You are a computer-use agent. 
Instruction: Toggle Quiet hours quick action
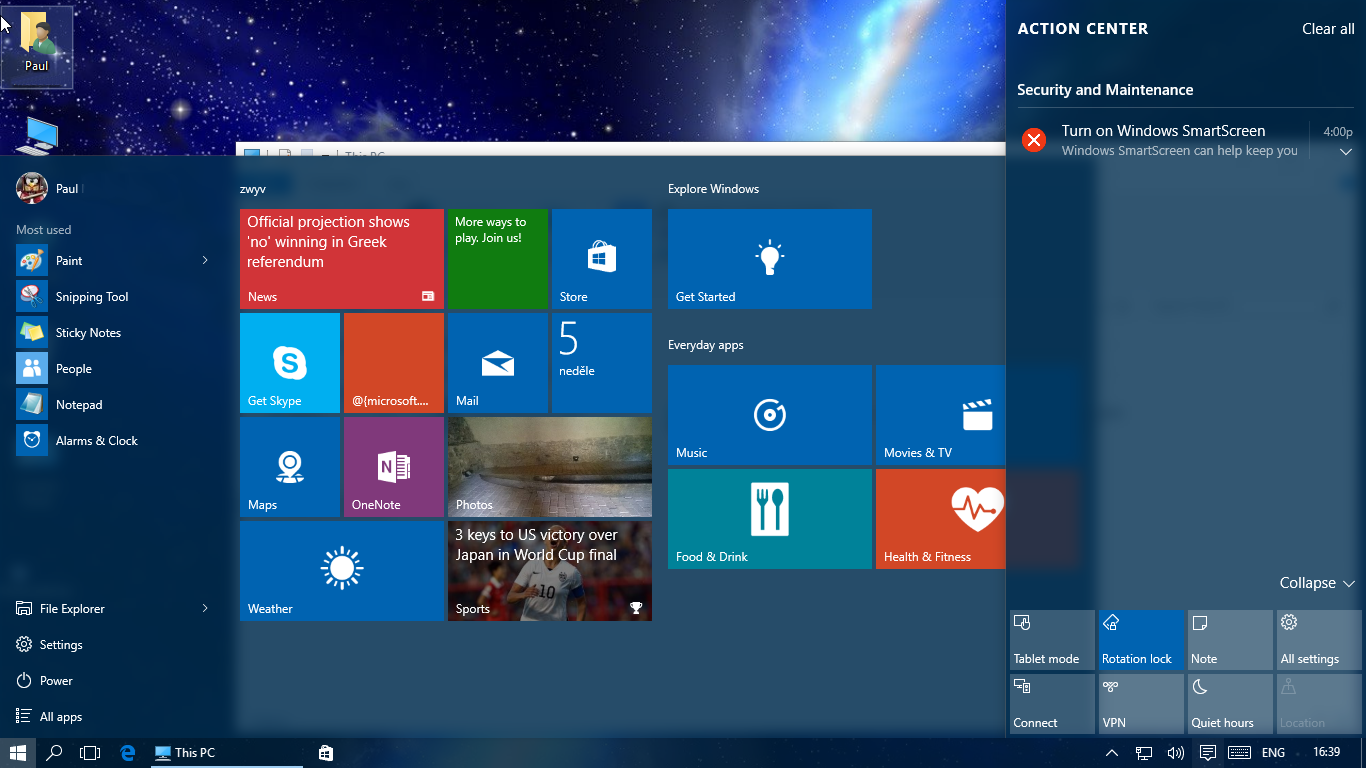tap(1230, 704)
